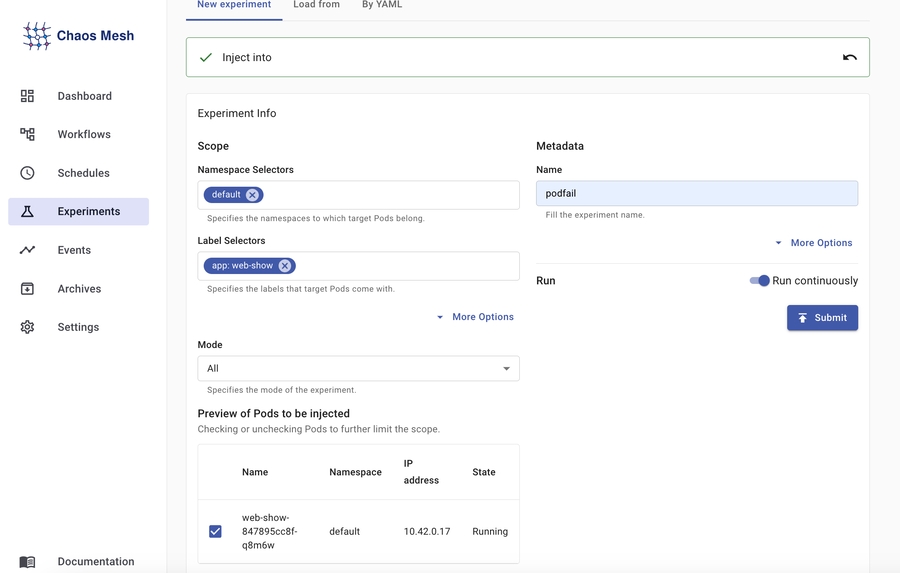This screenshot has height=573, width=900.
Task: Open Schedules via the clock icon
Action: 27,173
